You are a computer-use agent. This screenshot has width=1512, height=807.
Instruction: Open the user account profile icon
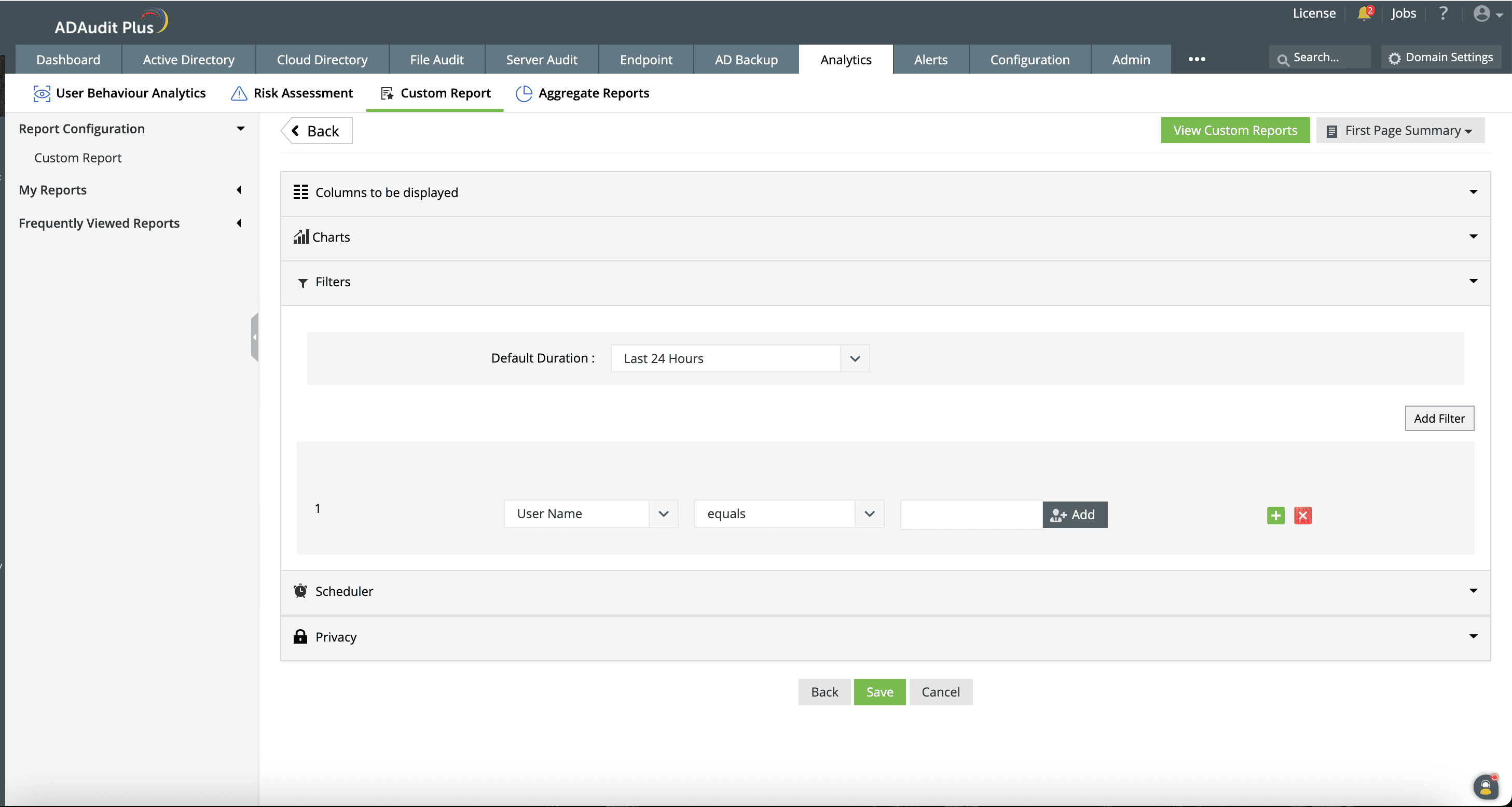coord(1481,13)
